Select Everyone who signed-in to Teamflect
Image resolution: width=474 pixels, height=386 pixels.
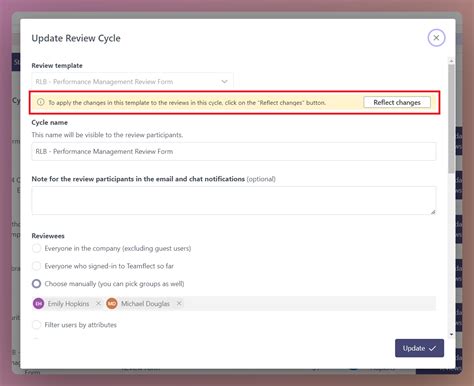(x=36, y=266)
